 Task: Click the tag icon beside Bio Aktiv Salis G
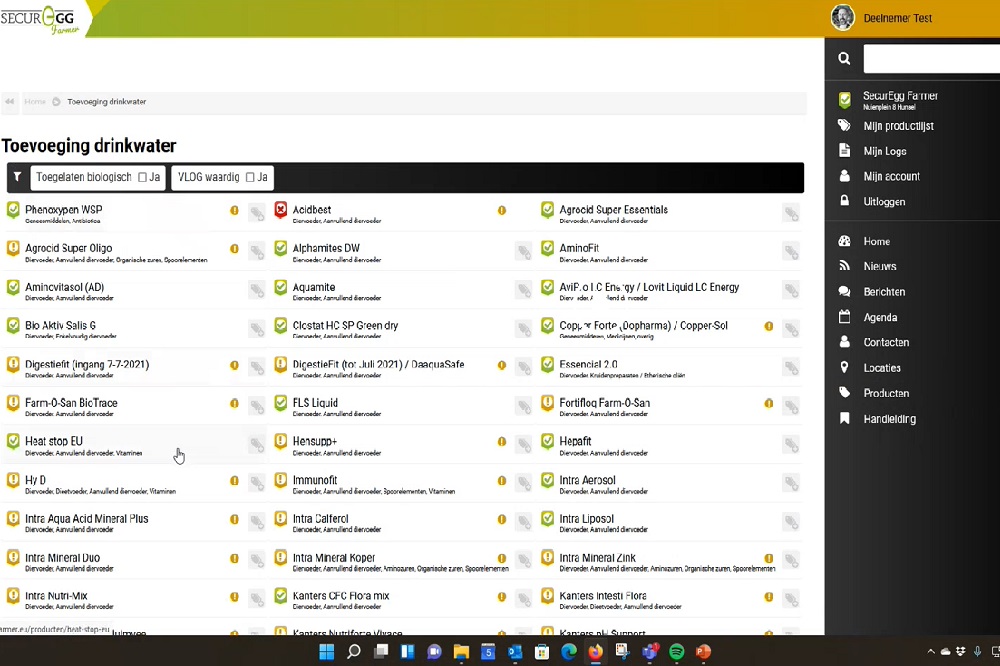[256, 329]
